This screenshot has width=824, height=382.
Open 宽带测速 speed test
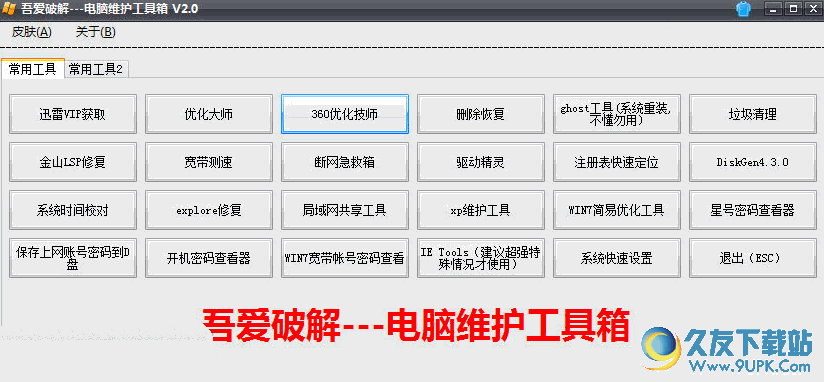(x=209, y=162)
